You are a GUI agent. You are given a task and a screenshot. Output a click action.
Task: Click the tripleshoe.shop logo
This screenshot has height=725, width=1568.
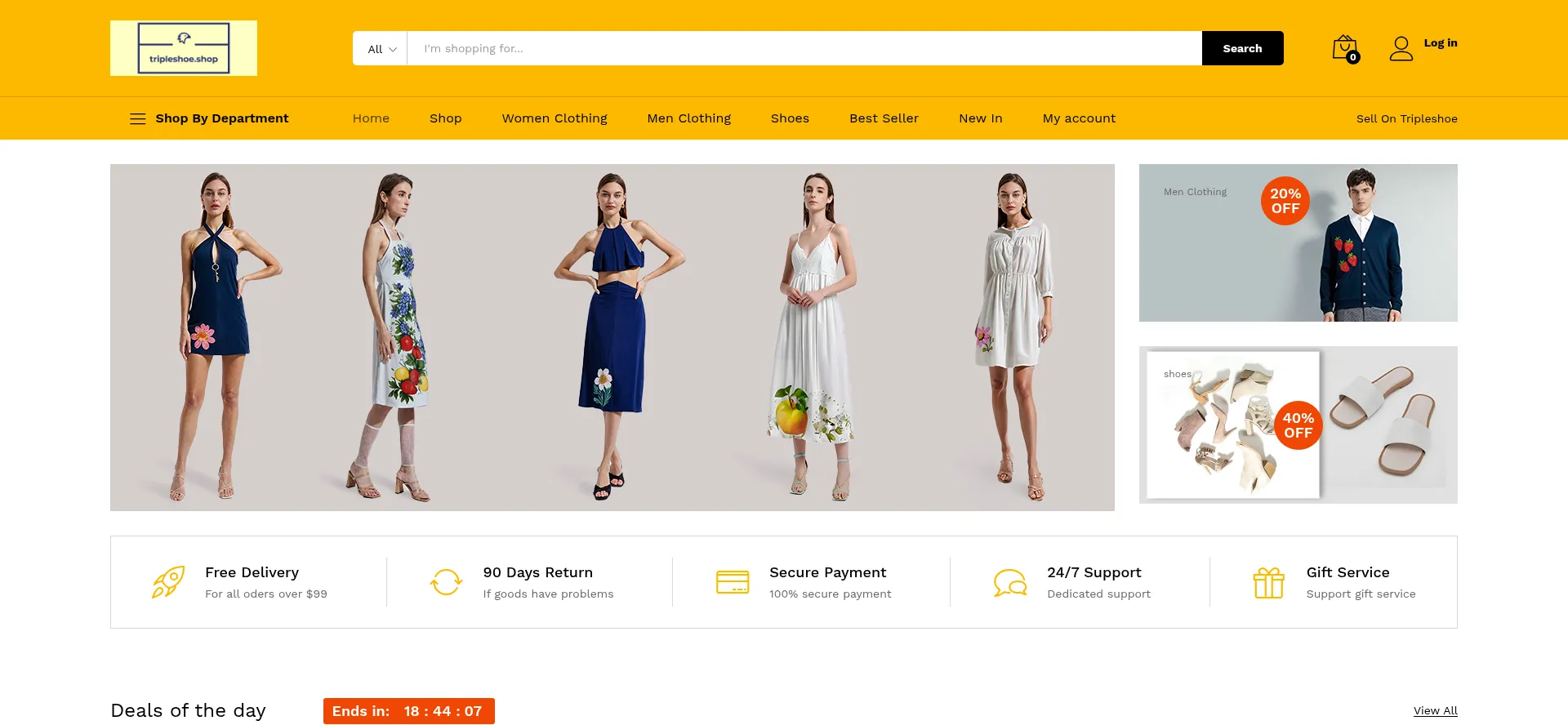(x=184, y=48)
